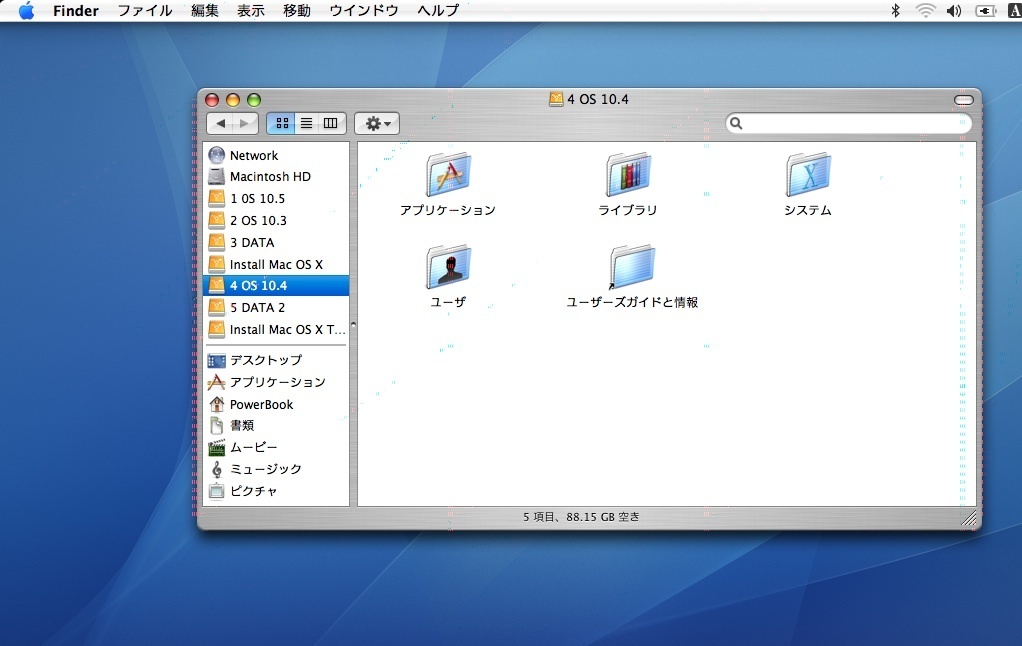
Task: Open the battery power status menu
Action: click(x=986, y=10)
